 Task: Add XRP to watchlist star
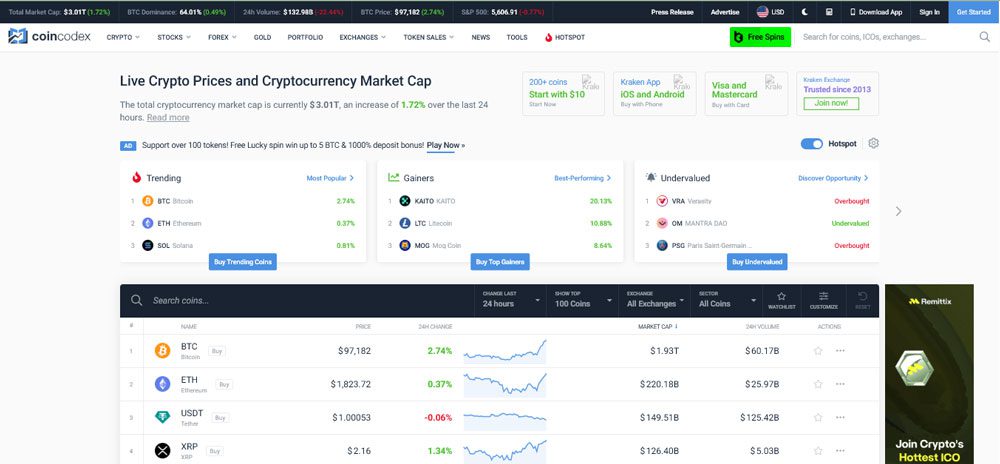tap(818, 451)
